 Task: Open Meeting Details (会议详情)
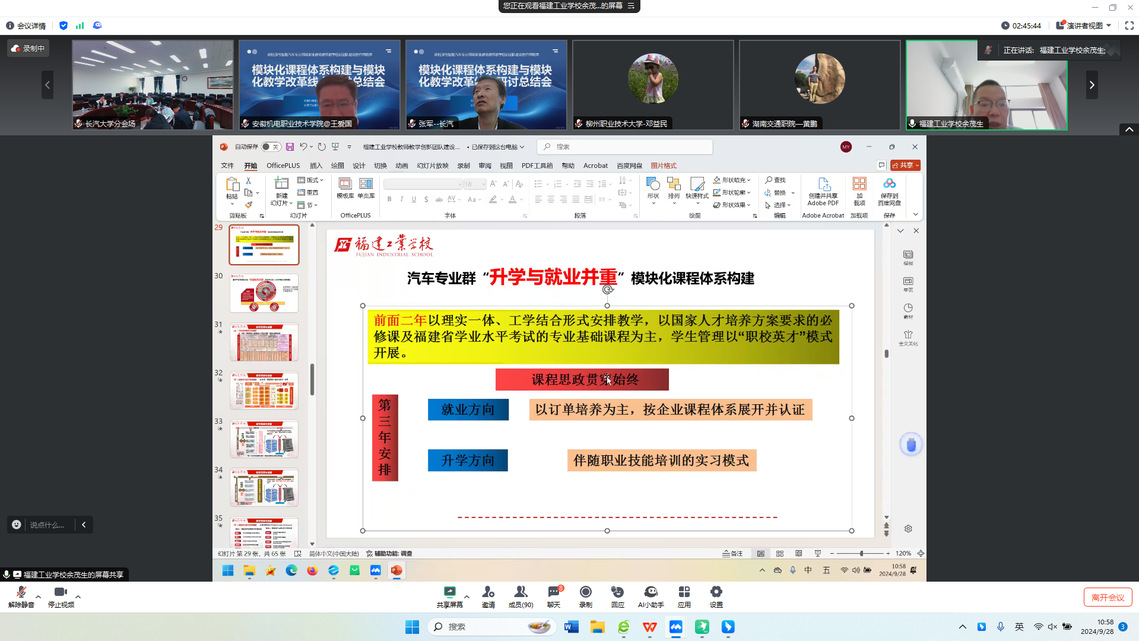coord(26,26)
